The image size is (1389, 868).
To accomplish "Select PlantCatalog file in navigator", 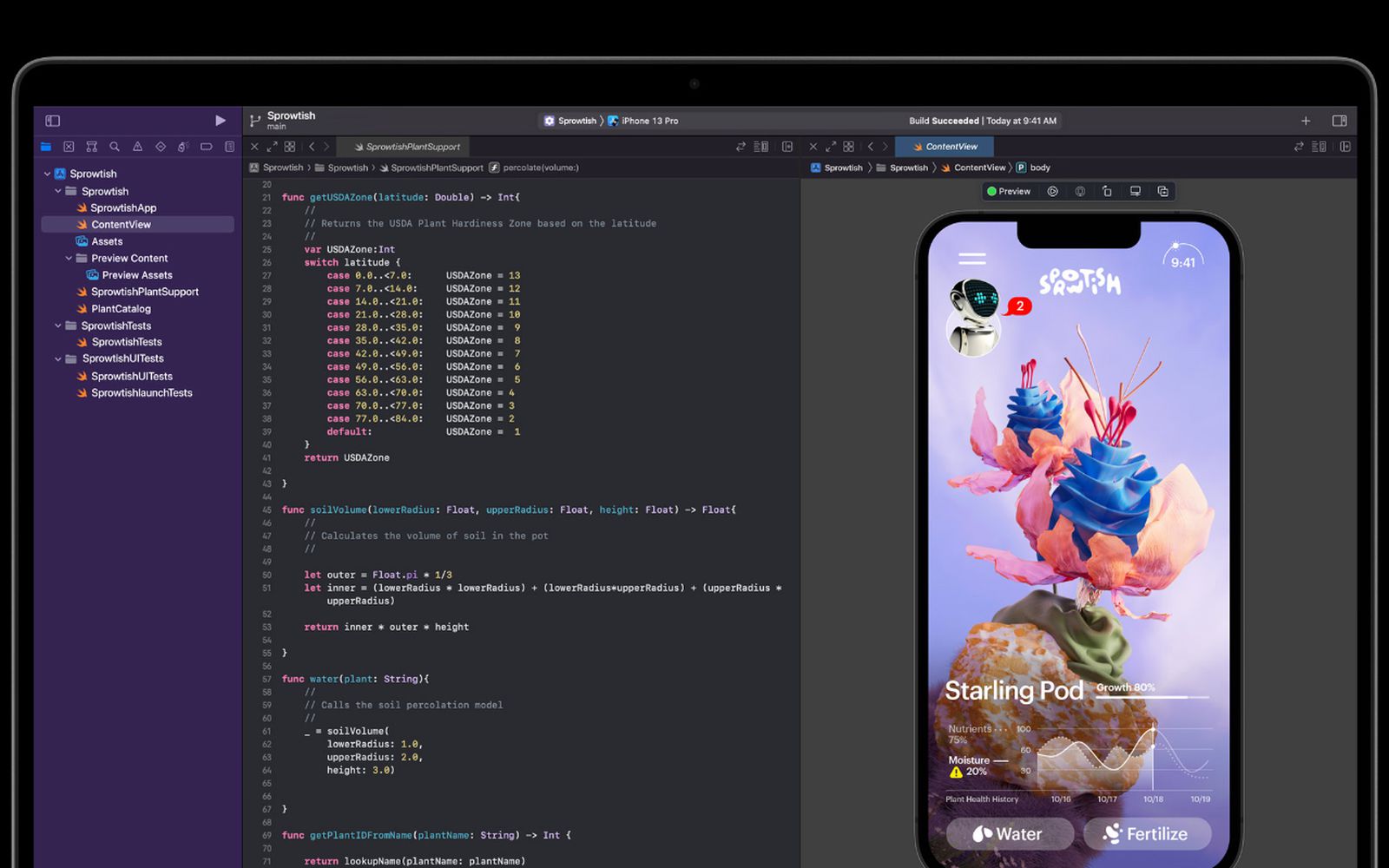I will click(x=121, y=308).
